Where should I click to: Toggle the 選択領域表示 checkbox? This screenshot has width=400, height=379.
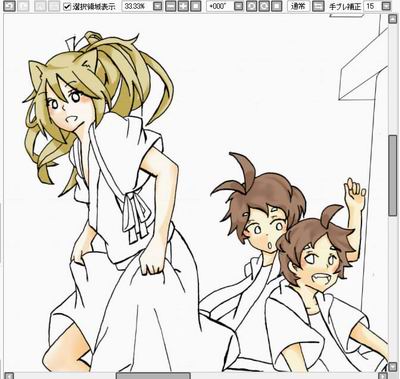[67, 6]
